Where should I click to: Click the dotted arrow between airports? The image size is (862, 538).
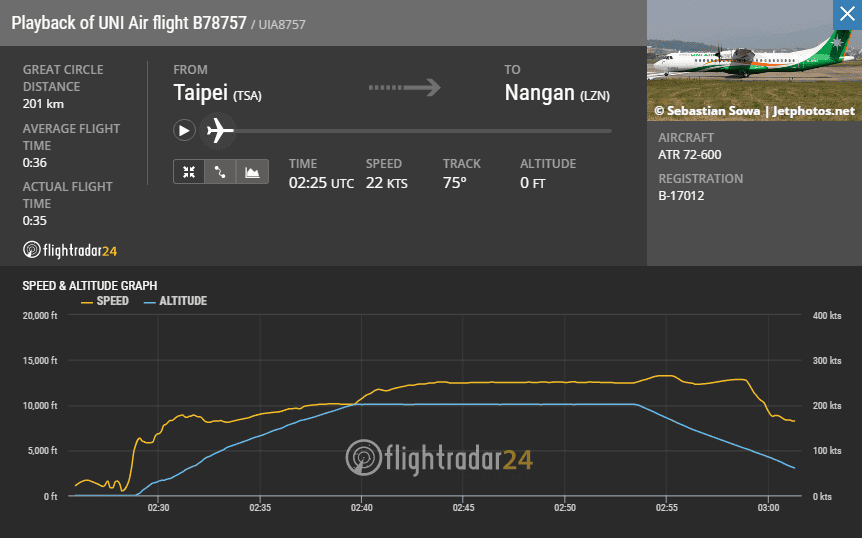(404, 88)
